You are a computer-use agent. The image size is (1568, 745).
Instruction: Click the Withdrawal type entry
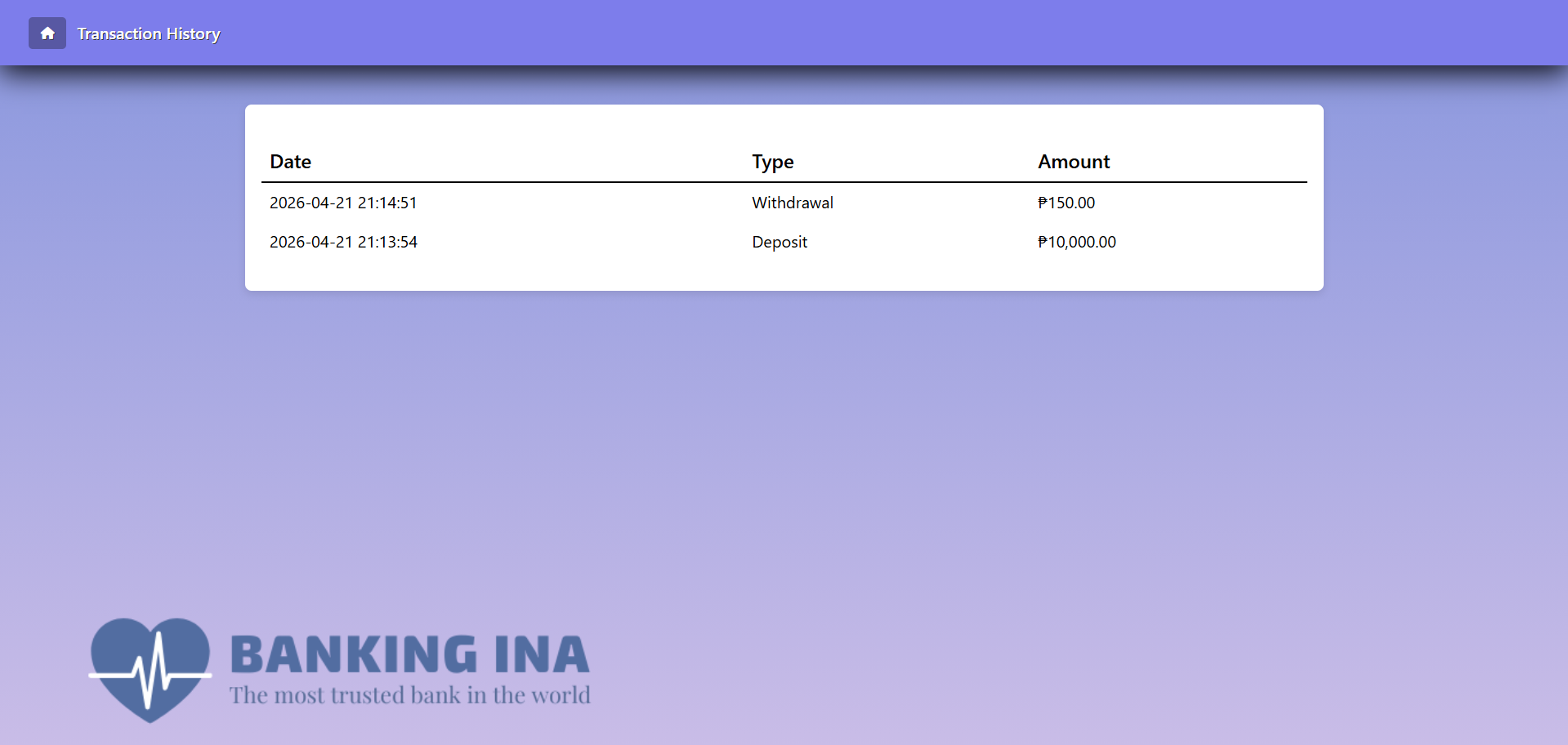click(792, 203)
